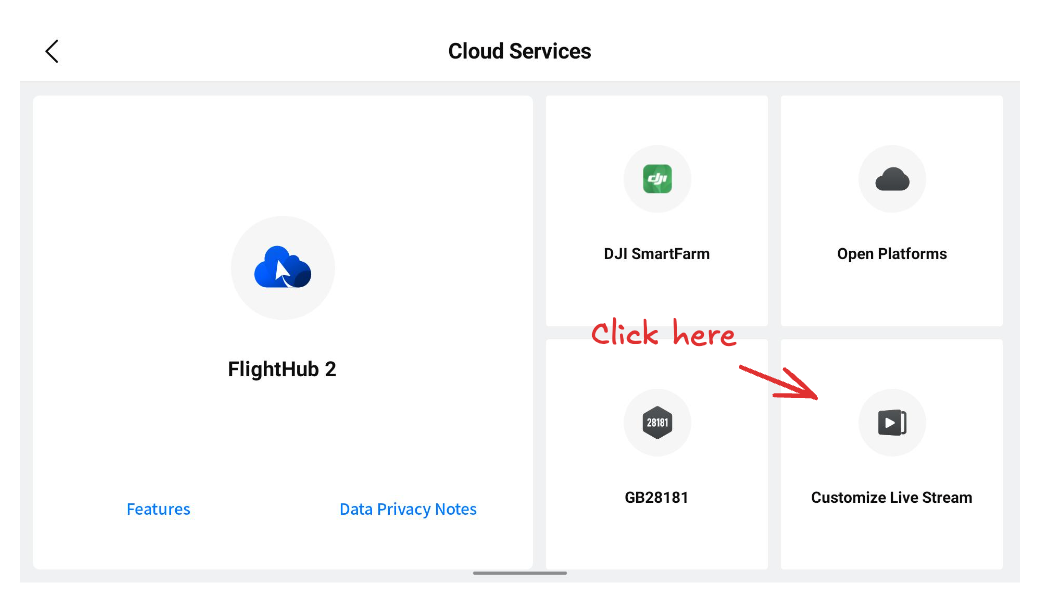
Task: Open the Customize Live Stream video icon
Action: tap(892, 422)
